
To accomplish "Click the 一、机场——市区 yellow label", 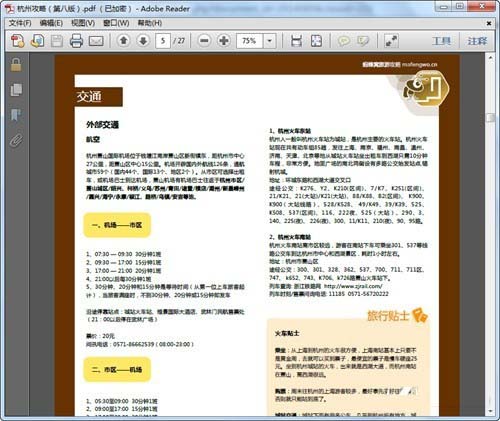I will click(117, 225).
